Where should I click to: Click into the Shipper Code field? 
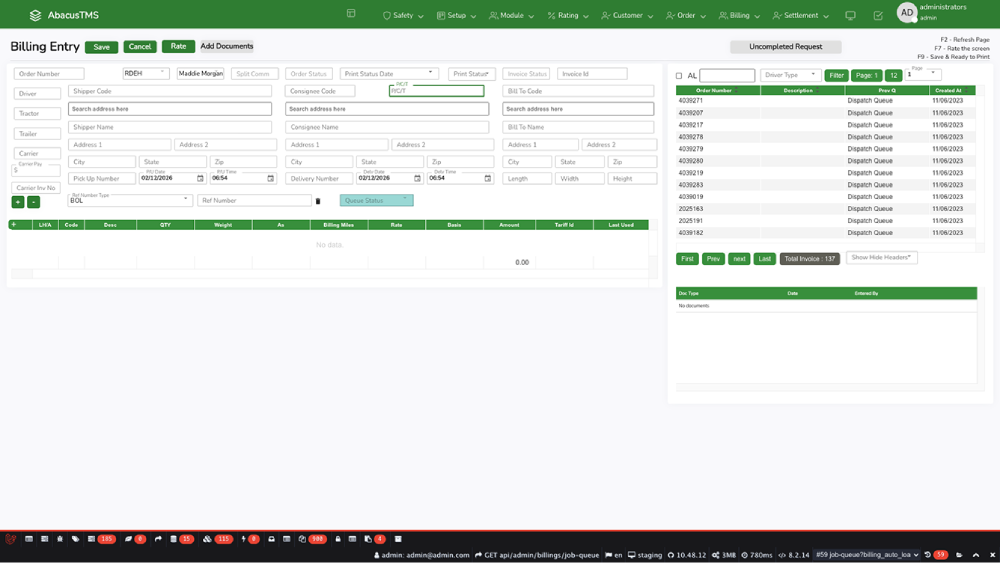pyautogui.click(x=170, y=91)
